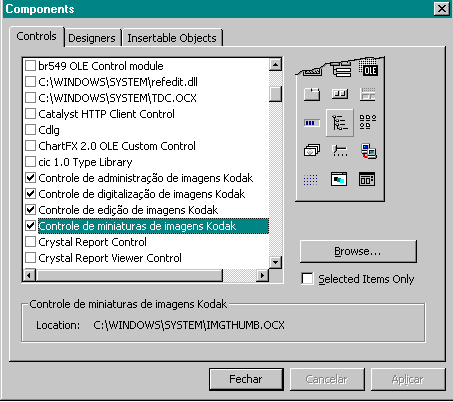453x402 pixels.
Task: Click the TreeView icon in the preview
Action: click(x=340, y=123)
